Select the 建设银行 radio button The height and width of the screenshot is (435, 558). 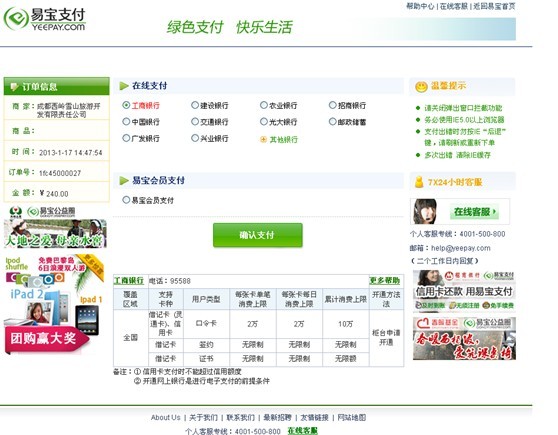(x=195, y=105)
